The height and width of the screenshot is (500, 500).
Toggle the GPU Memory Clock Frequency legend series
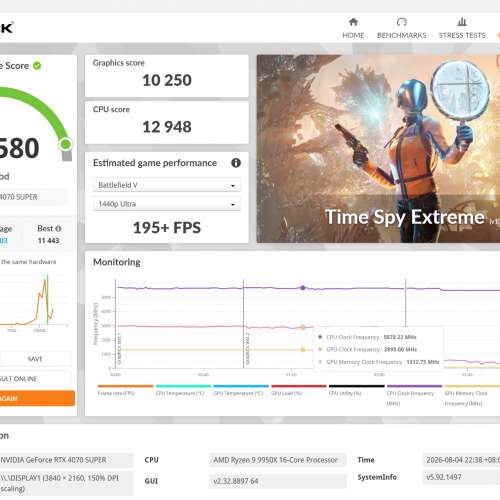coord(472,395)
